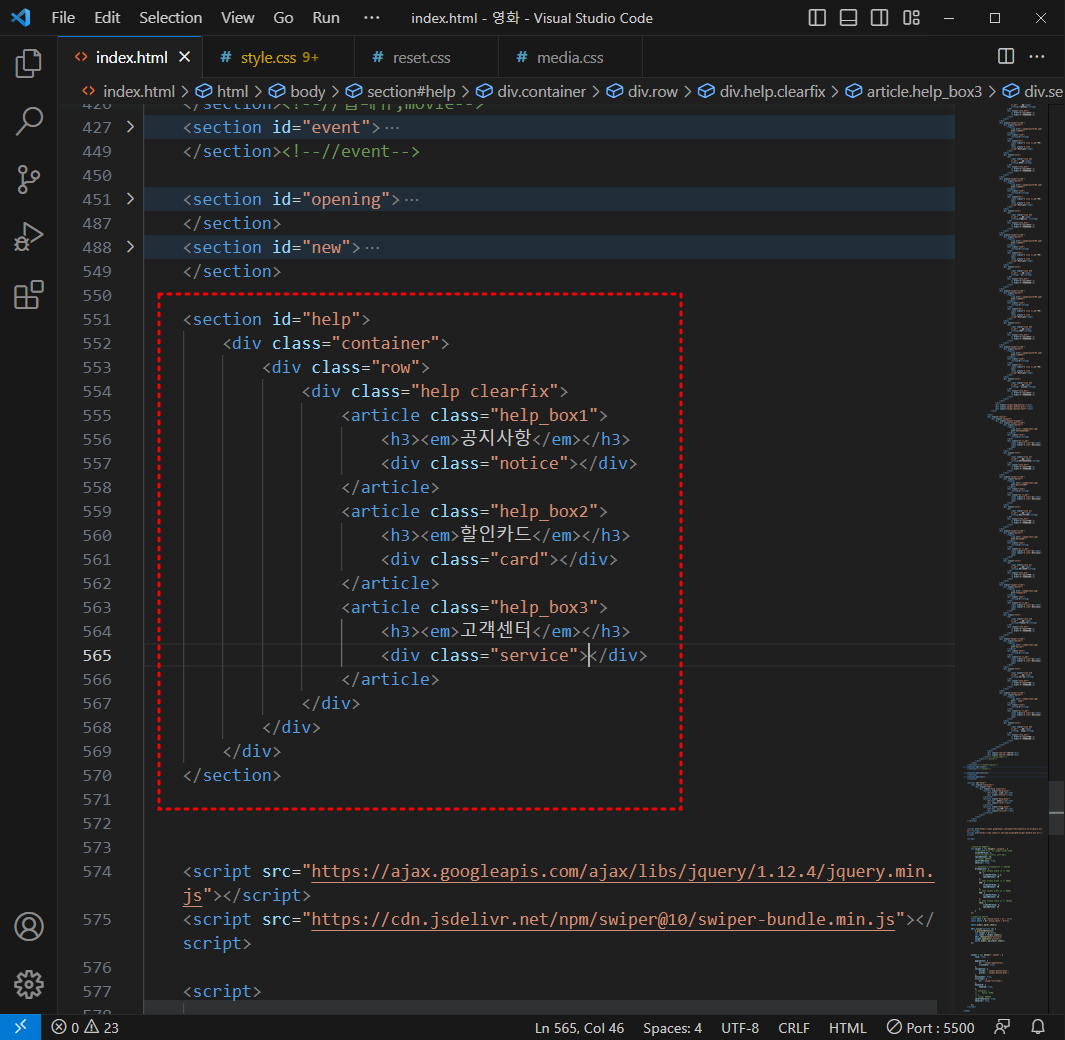Click div.container breadcrumb item

(531, 91)
